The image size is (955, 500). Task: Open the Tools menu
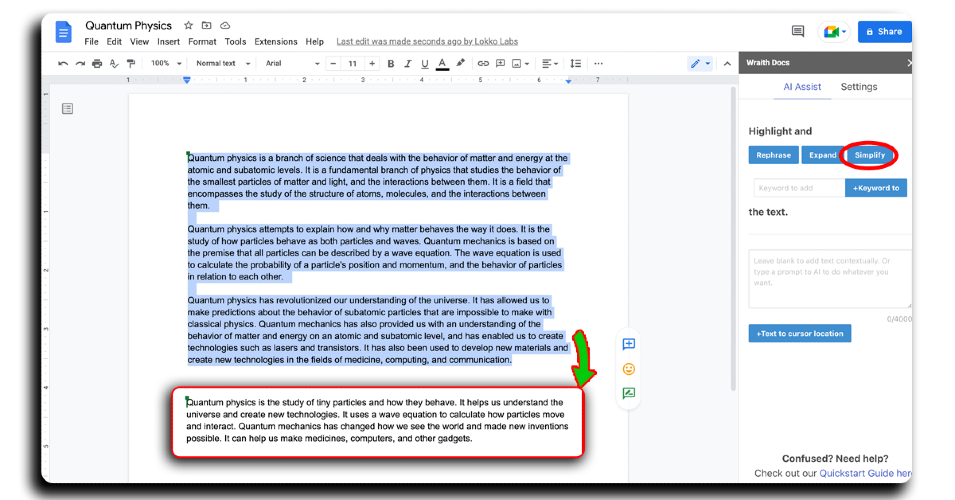click(235, 41)
